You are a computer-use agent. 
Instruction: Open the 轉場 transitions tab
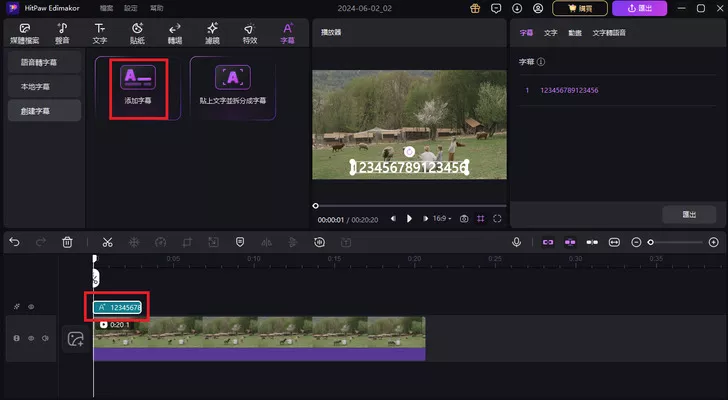point(175,33)
